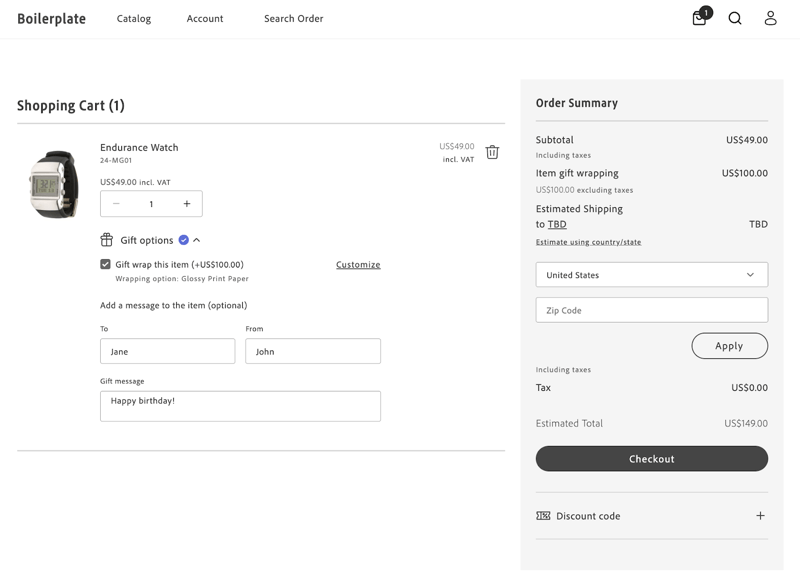Click the discount code coupon icon

tap(543, 516)
